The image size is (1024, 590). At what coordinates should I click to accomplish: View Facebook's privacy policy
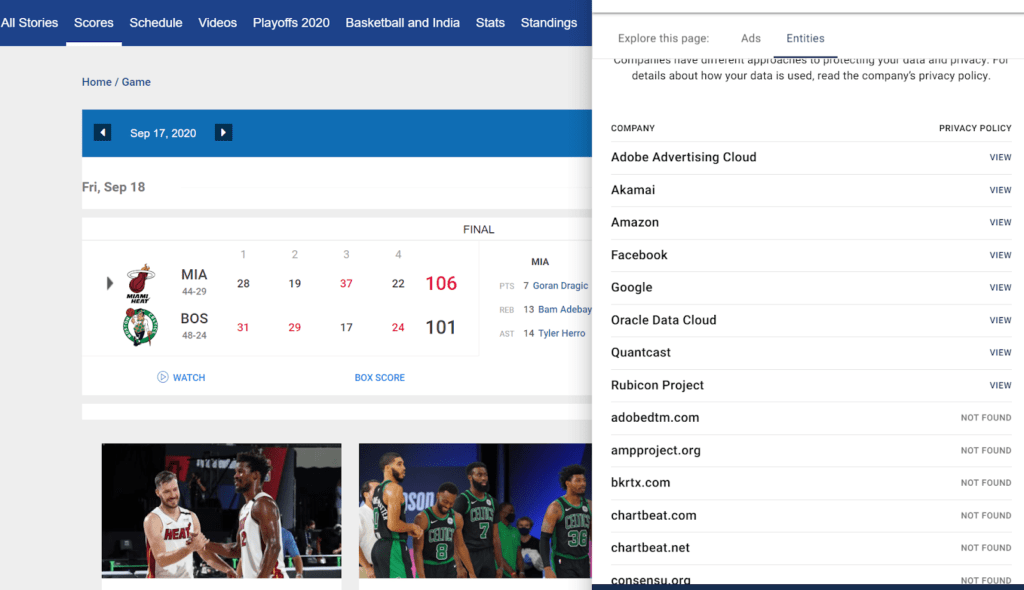[x=1000, y=254]
